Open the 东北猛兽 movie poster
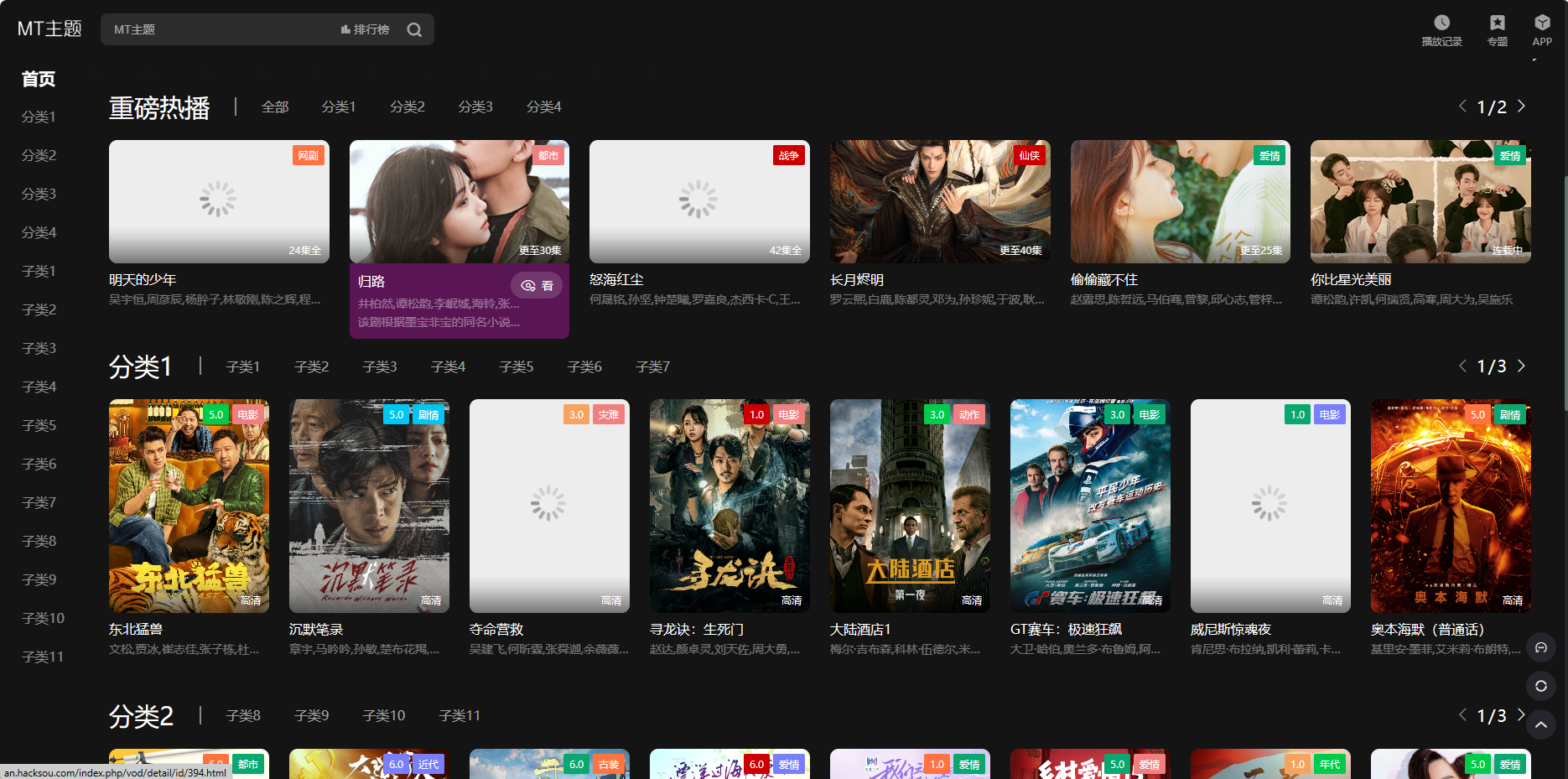This screenshot has width=1568, height=779. (189, 506)
